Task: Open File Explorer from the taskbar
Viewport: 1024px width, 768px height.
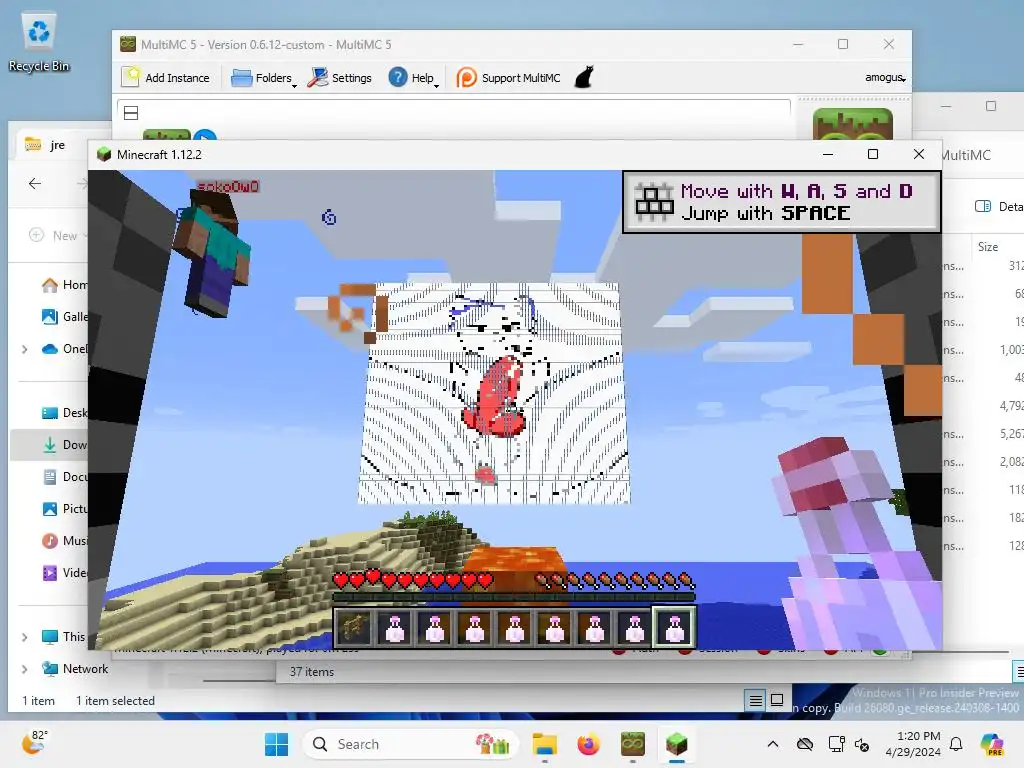Action: pos(545,744)
